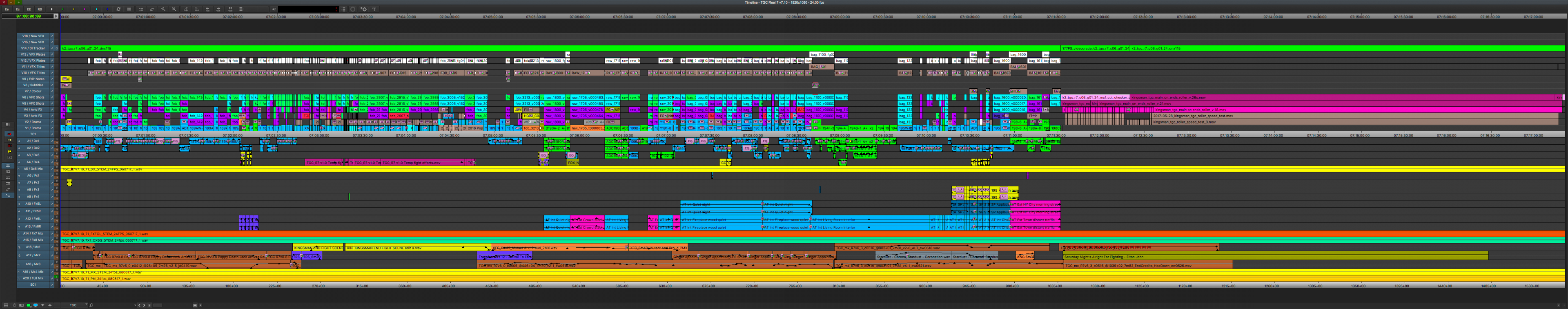
Task: Toggle track V16 / New VFX selector
Action: (33, 36)
